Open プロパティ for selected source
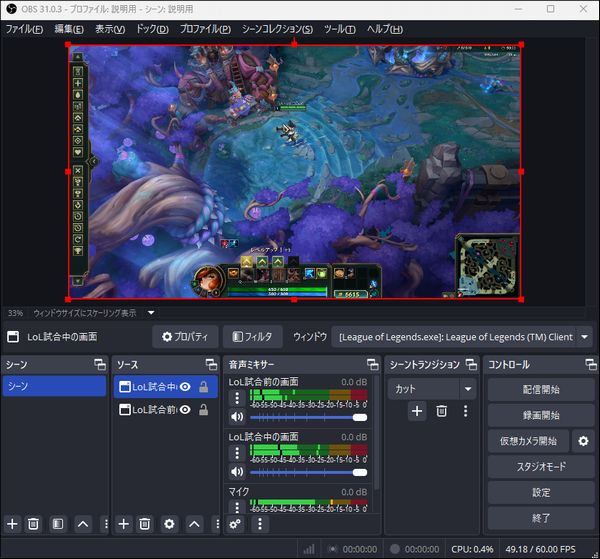This screenshot has width=600, height=559. 185,337
